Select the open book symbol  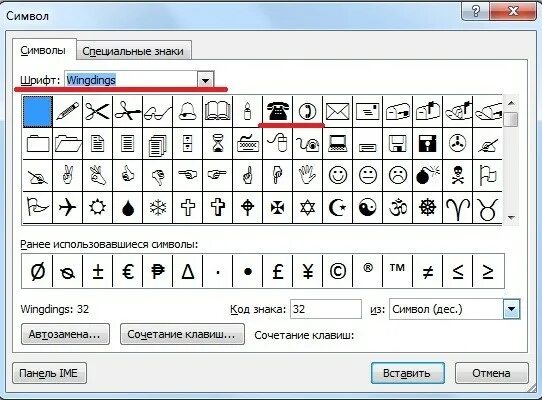point(218,112)
